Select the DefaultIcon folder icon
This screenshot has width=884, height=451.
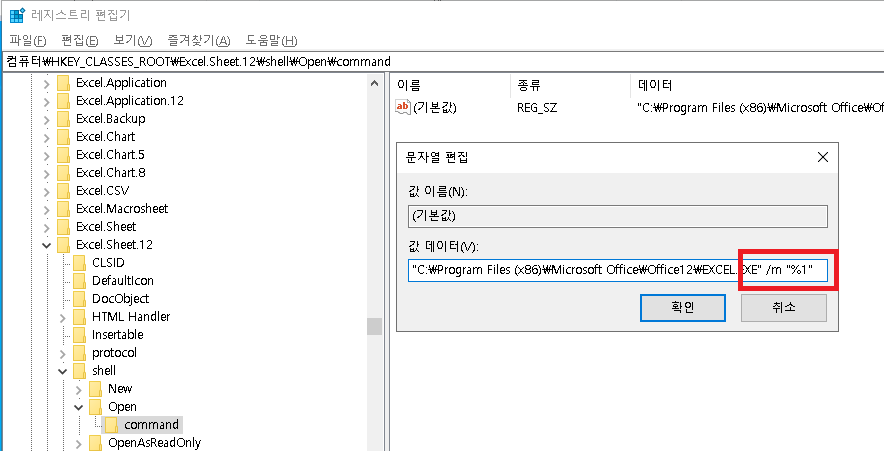[79, 281]
